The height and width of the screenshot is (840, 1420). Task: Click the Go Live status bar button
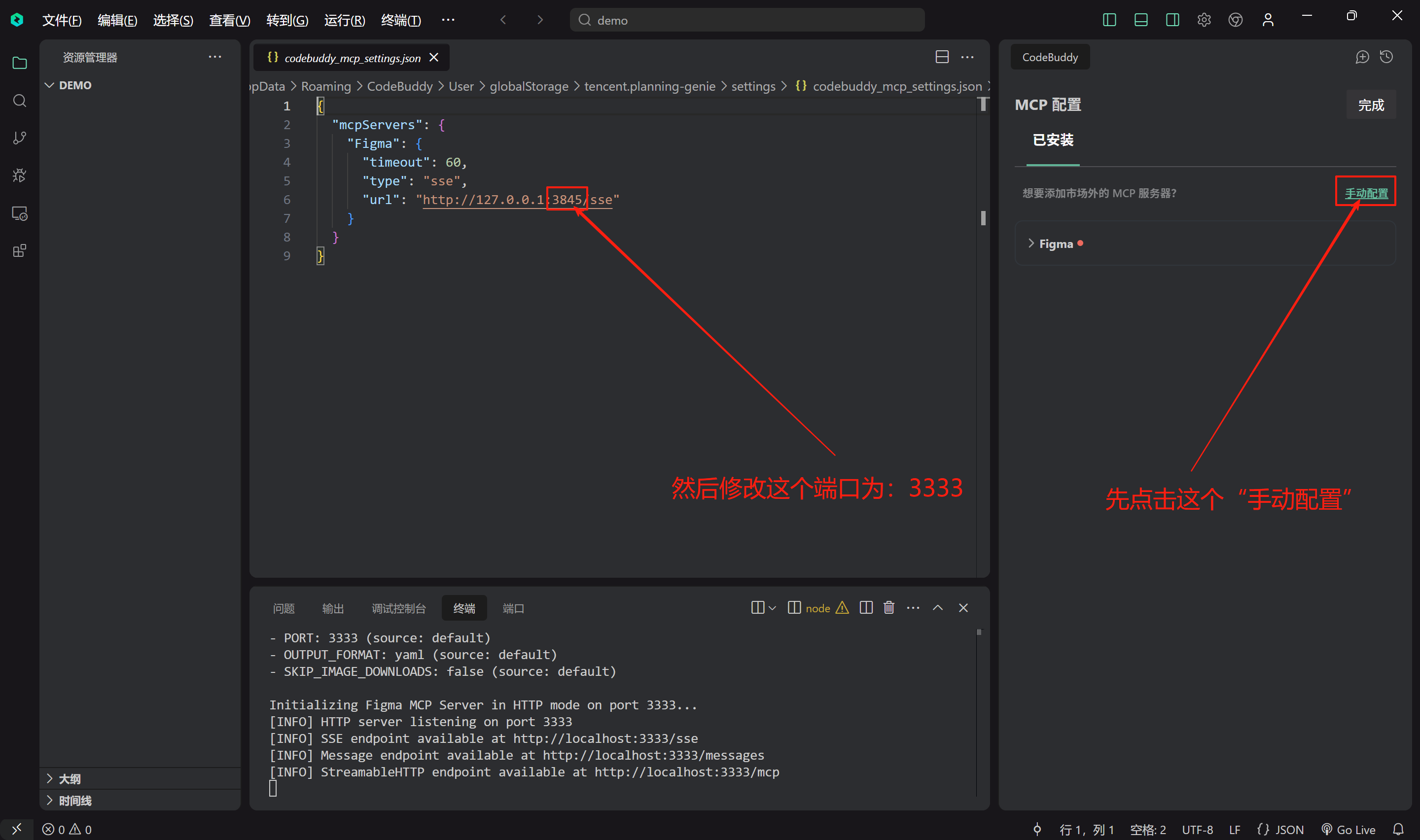(1348, 829)
